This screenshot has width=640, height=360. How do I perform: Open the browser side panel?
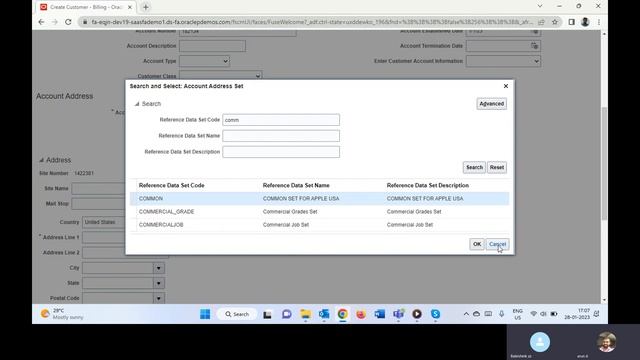pyautogui.click(x=571, y=22)
